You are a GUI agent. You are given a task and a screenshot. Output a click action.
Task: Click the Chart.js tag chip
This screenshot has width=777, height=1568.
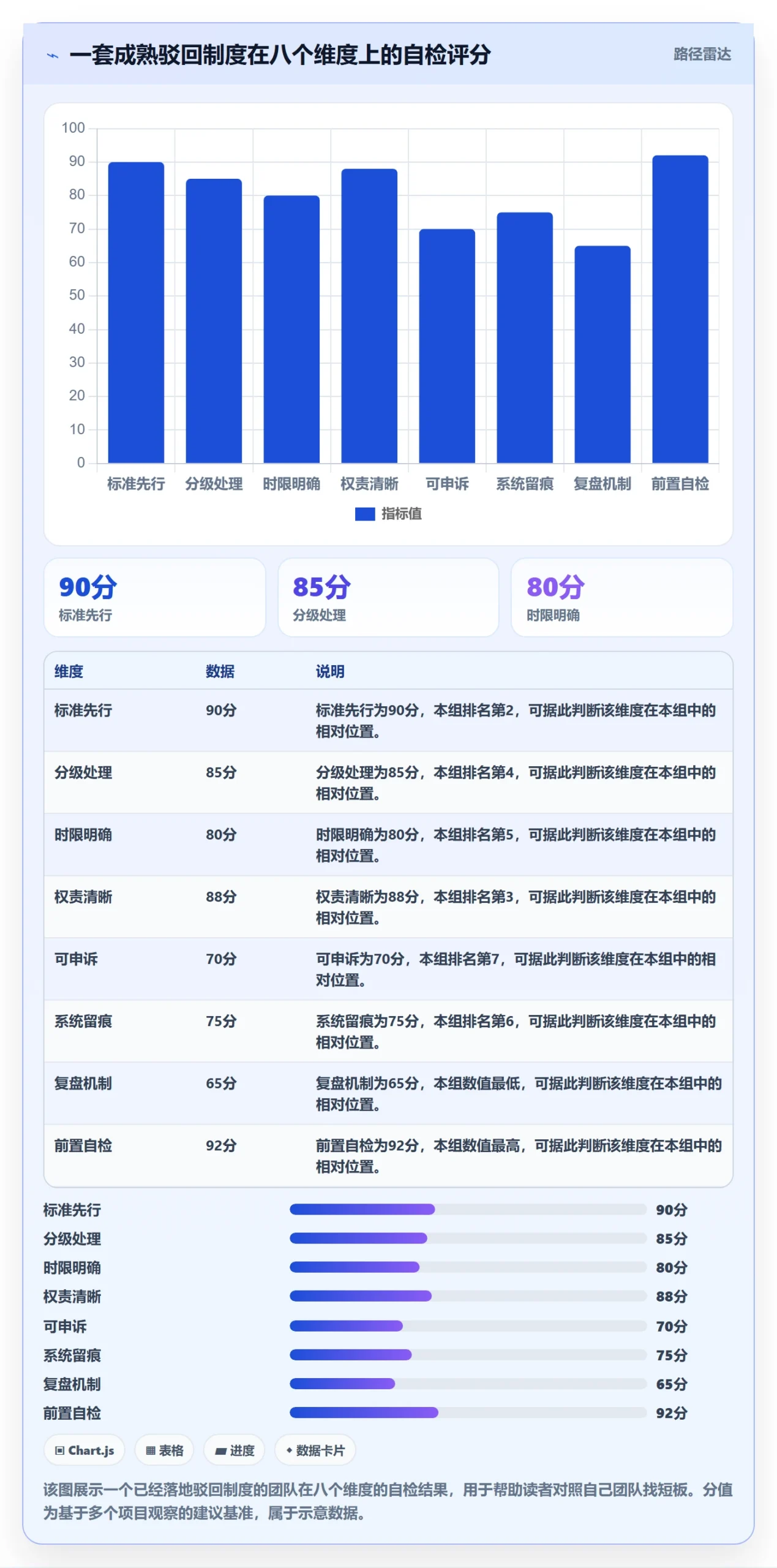[84, 1450]
